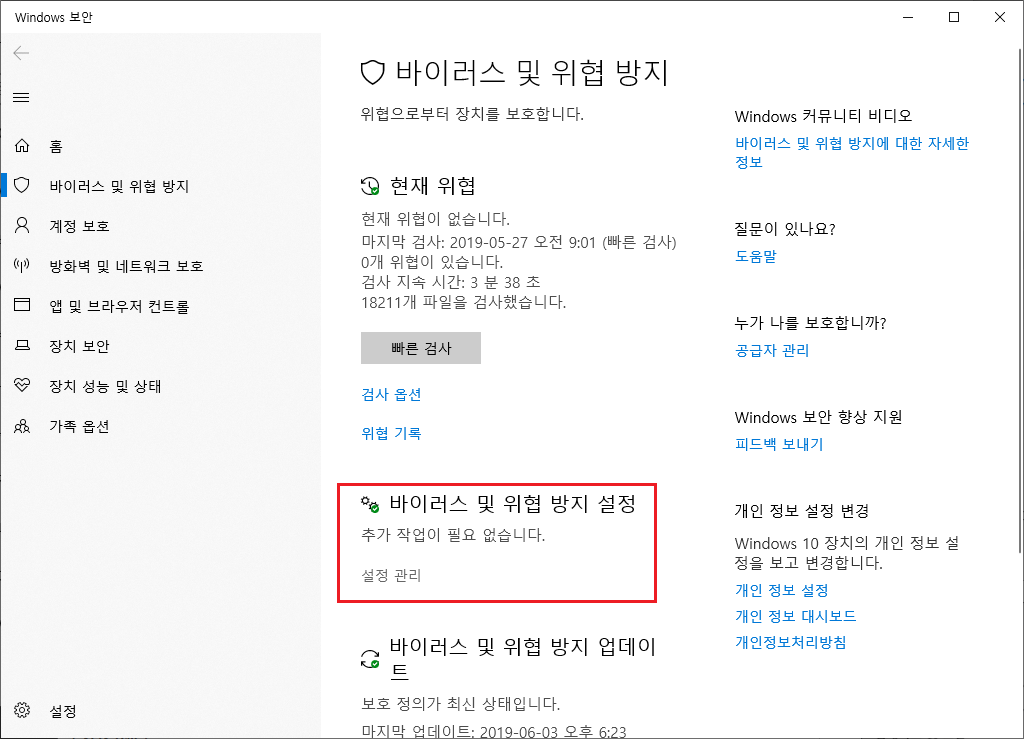Open 가족 옵션 in sidebar
This screenshot has width=1024, height=739.
(x=79, y=426)
